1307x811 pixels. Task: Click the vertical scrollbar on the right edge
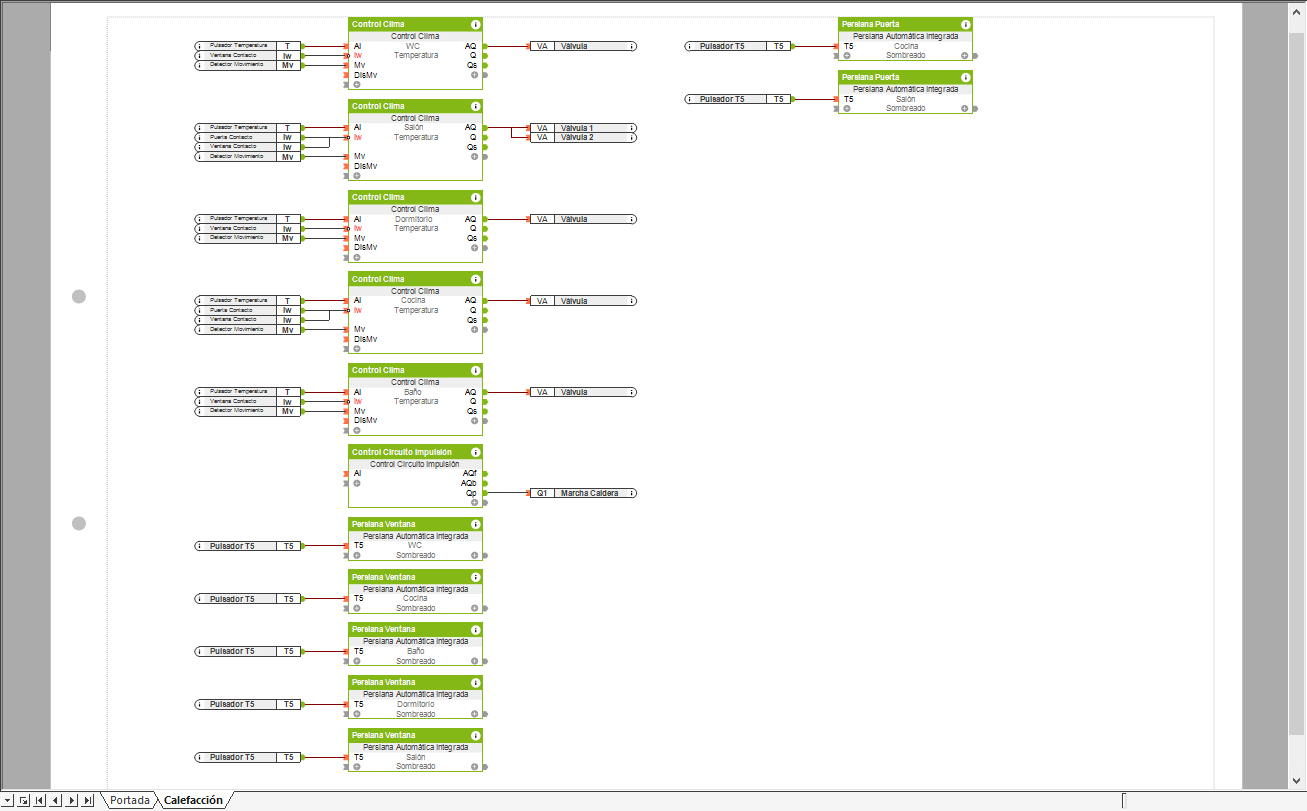point(1297,400)
